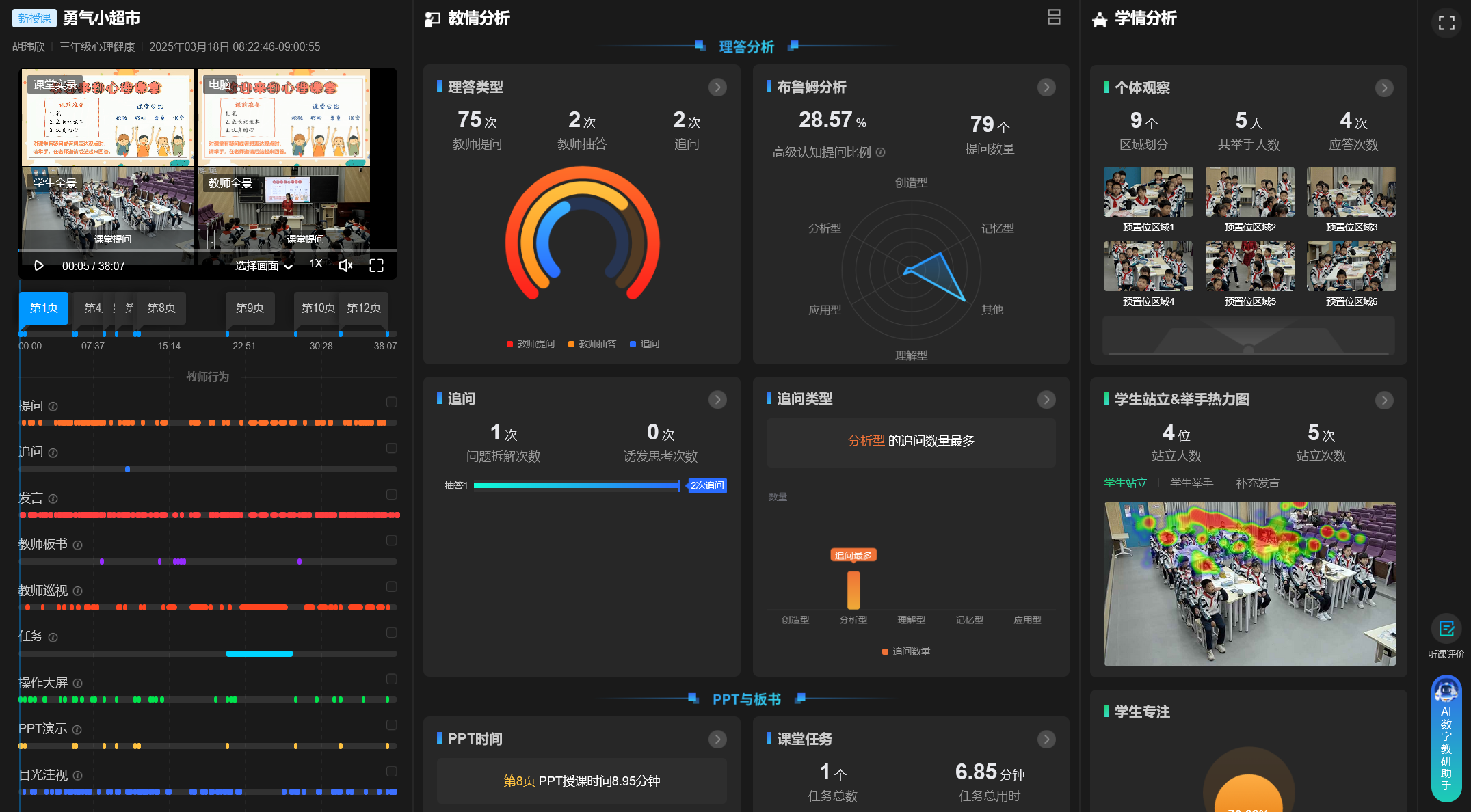Show info tooltip for PPT演示 row
Viewport: 1471px width, 812px height.
point(77,730)
